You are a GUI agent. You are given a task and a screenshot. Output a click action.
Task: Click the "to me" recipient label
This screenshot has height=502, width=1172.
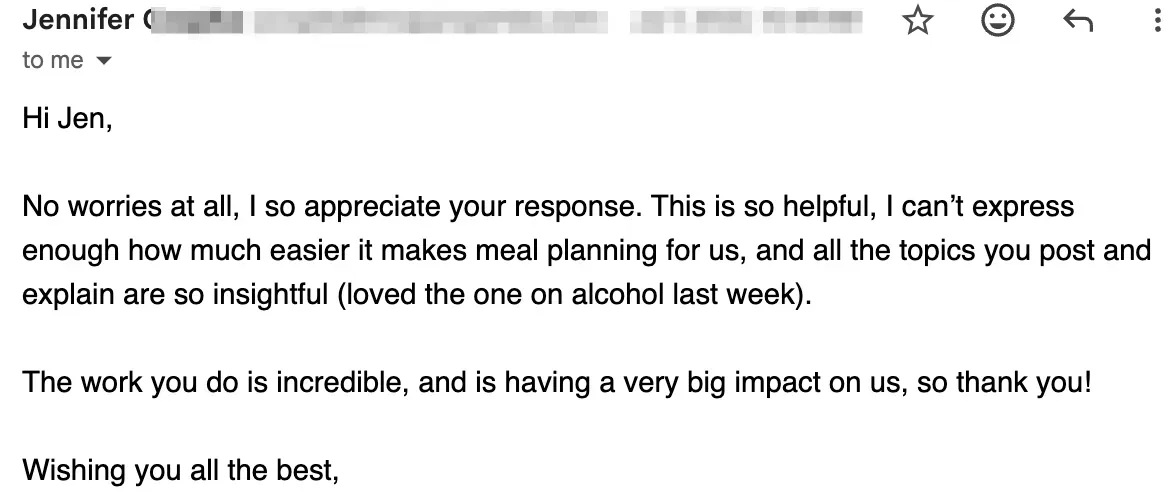(53, 61)
